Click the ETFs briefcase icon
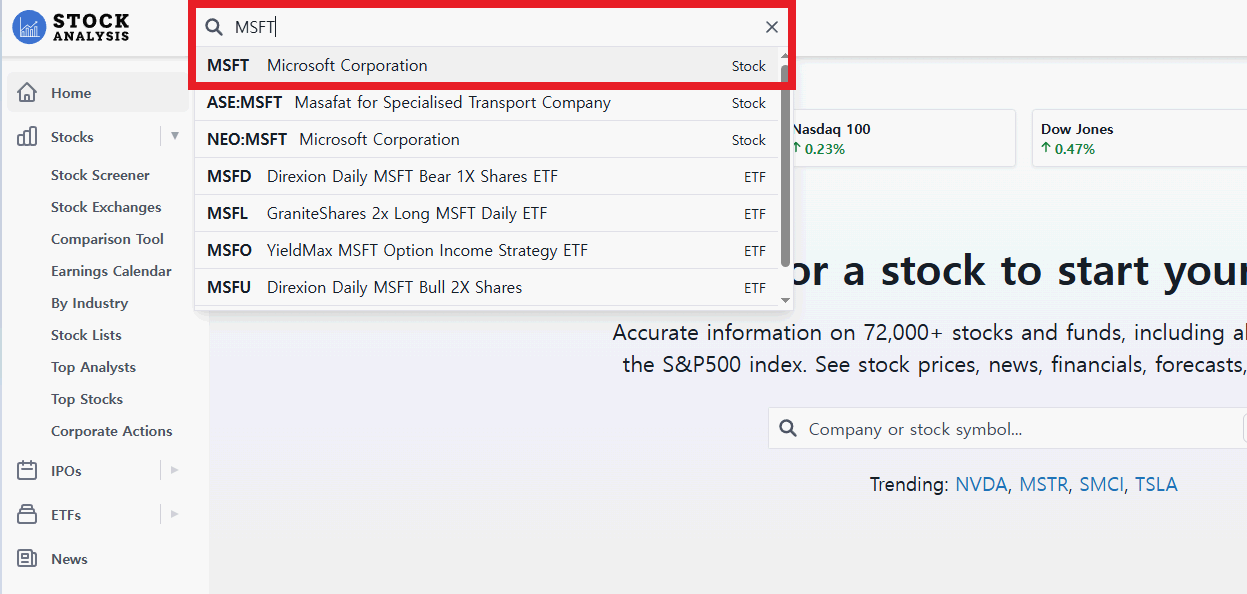This screenshot has height=594, width=1247. 27,515
